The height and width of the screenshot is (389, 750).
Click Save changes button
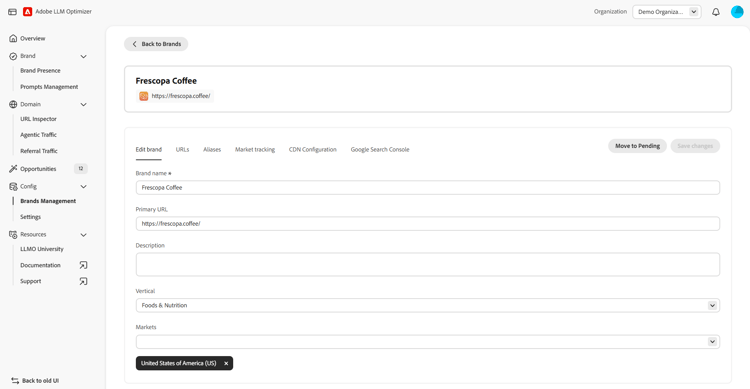(x=695, y=146)
